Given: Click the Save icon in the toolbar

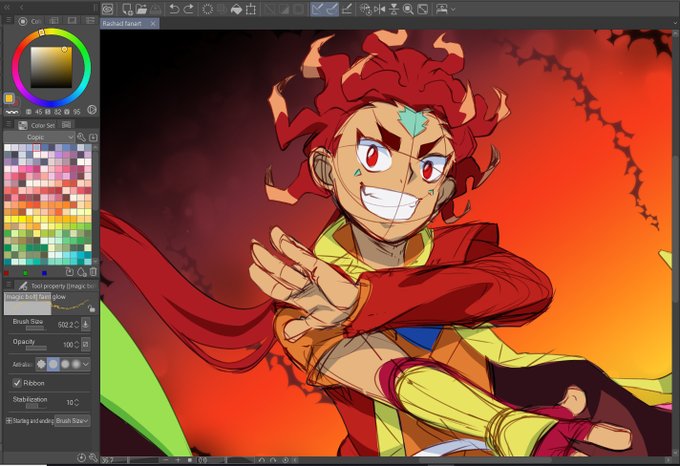Looking at the screenshot, I should pos(155,9).
